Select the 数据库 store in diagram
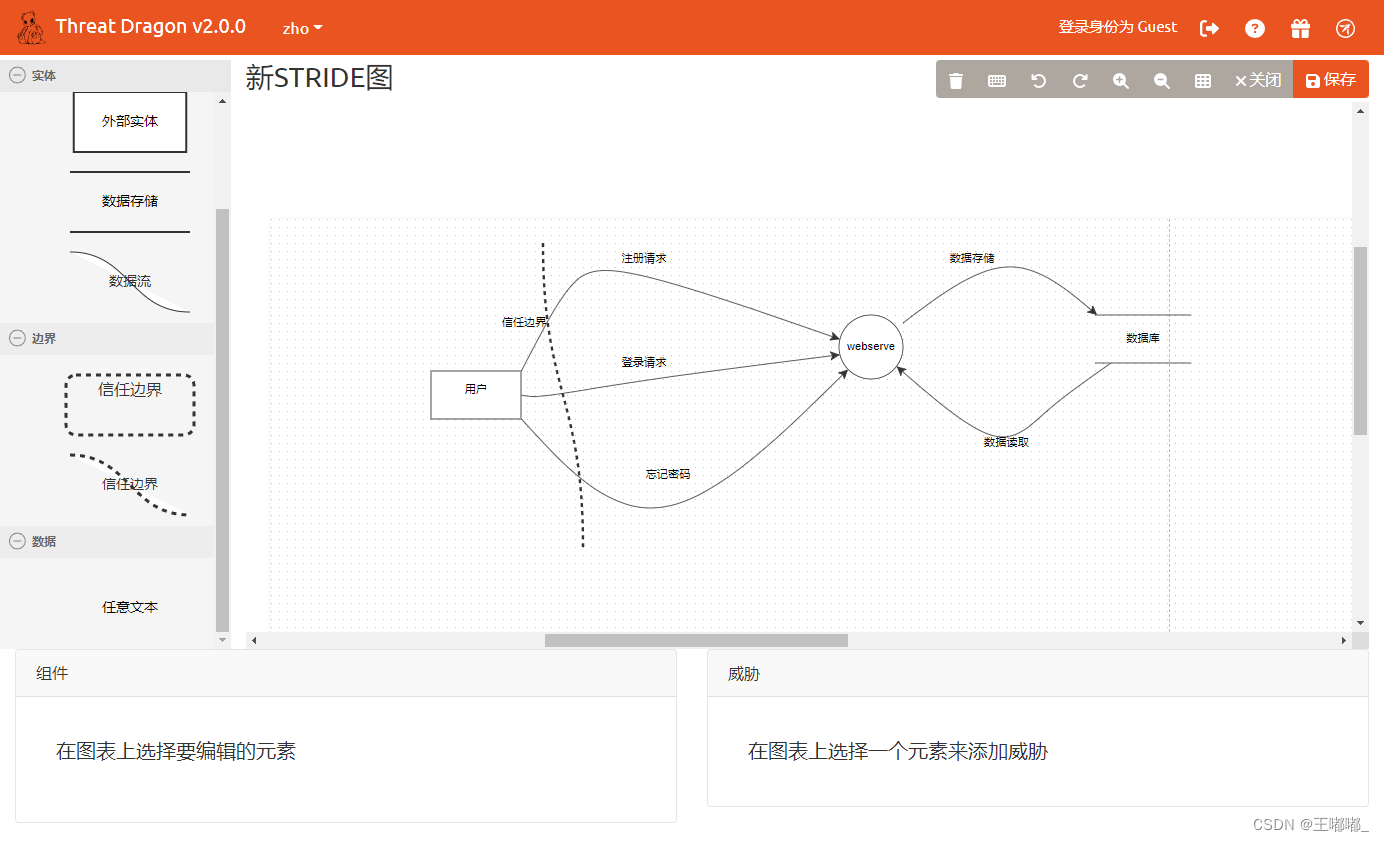Image resolution: width=1384 pixels, height=841 pixels. pyautogui.click(x=1143, y=338)
